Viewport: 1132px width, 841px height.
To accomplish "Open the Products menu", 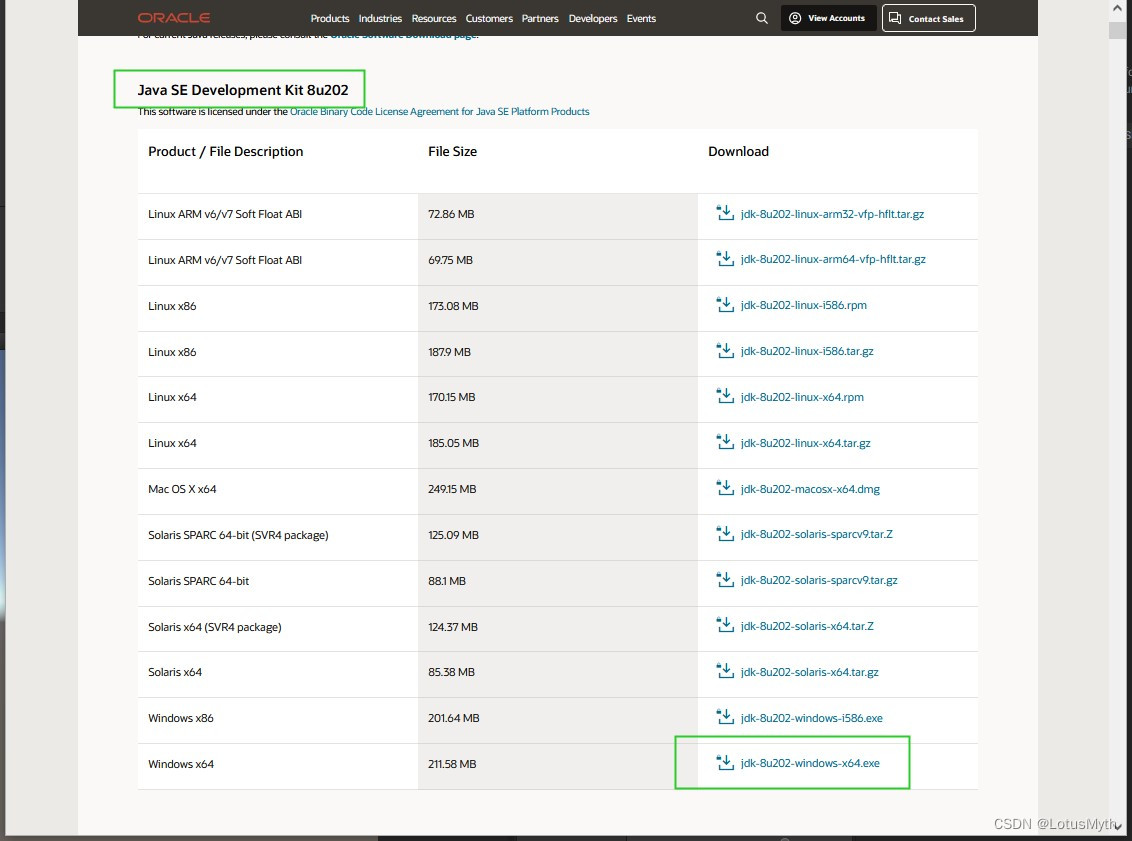I will pyautogui.click(x=330, y=18).
